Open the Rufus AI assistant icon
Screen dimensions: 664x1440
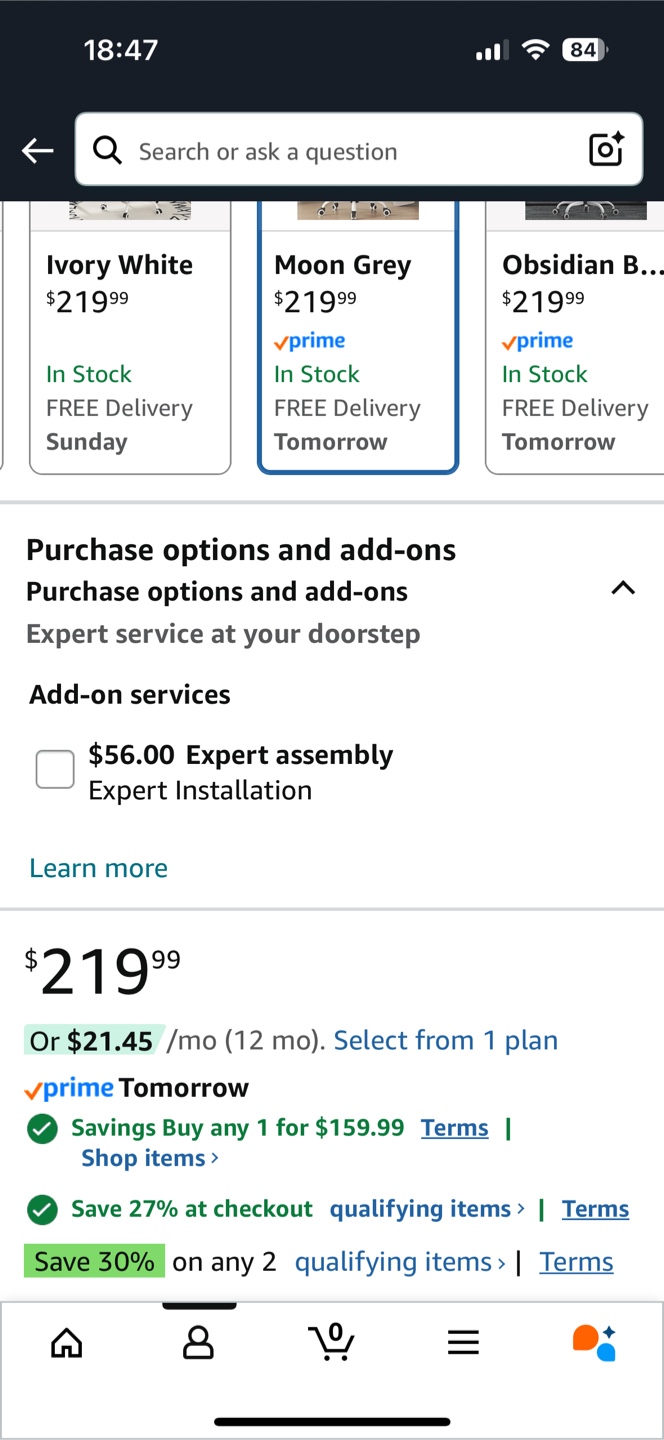[594, 1343]
